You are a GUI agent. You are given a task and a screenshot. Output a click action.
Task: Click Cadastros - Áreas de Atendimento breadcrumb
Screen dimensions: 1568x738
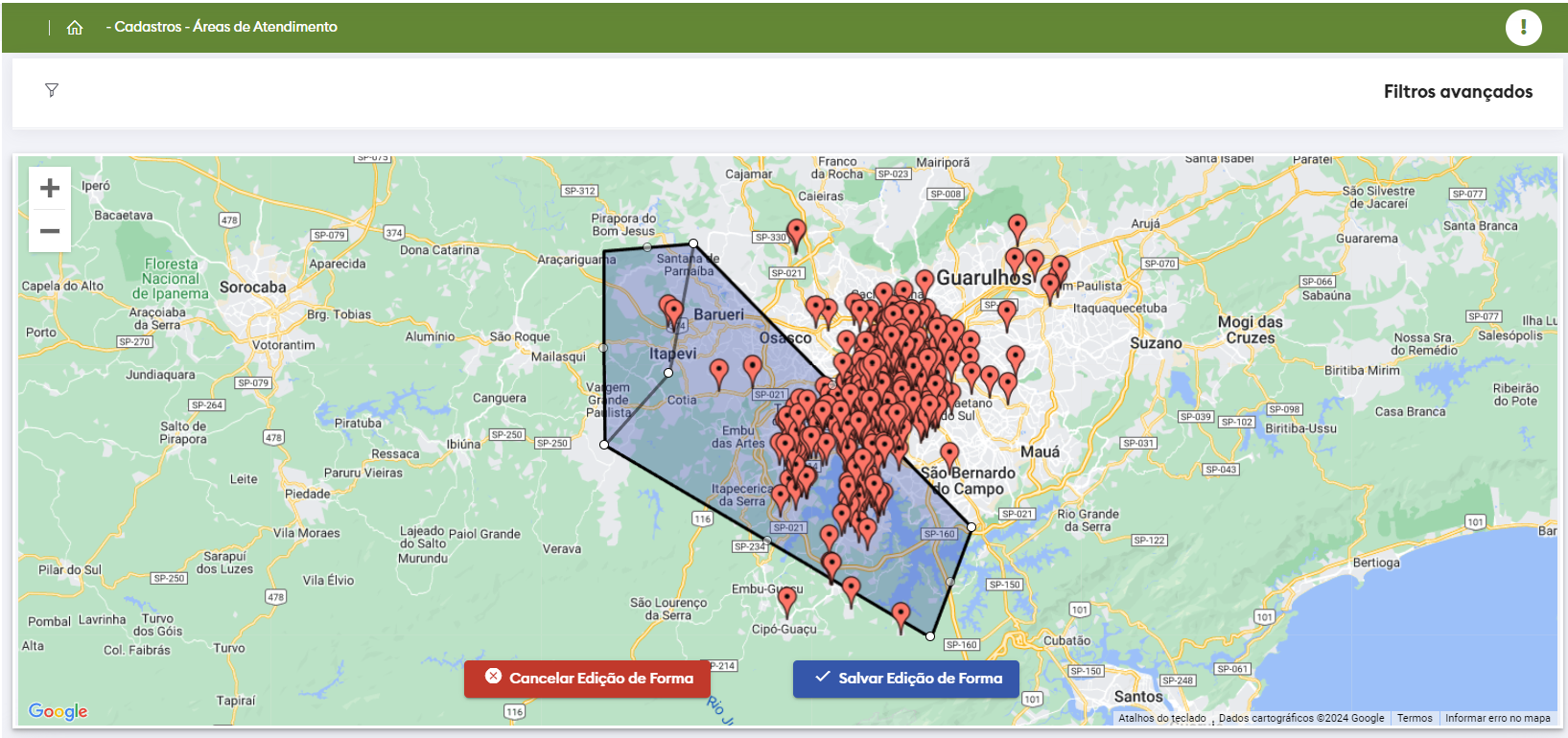pos(225,27)
